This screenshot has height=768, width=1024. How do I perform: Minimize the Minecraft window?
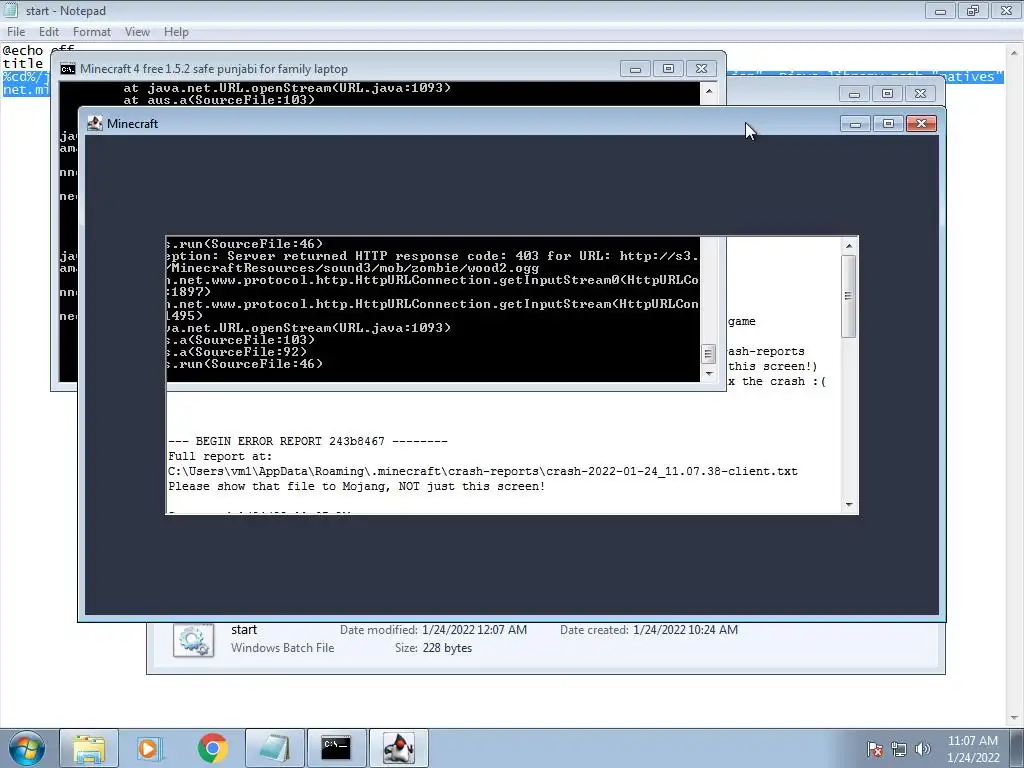(856, 123)
